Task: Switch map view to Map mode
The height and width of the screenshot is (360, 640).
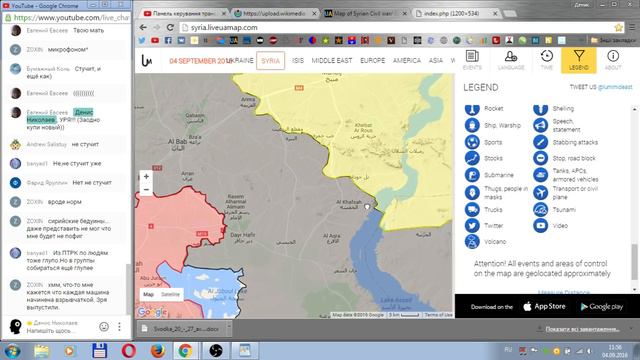Action: (148, 294)
